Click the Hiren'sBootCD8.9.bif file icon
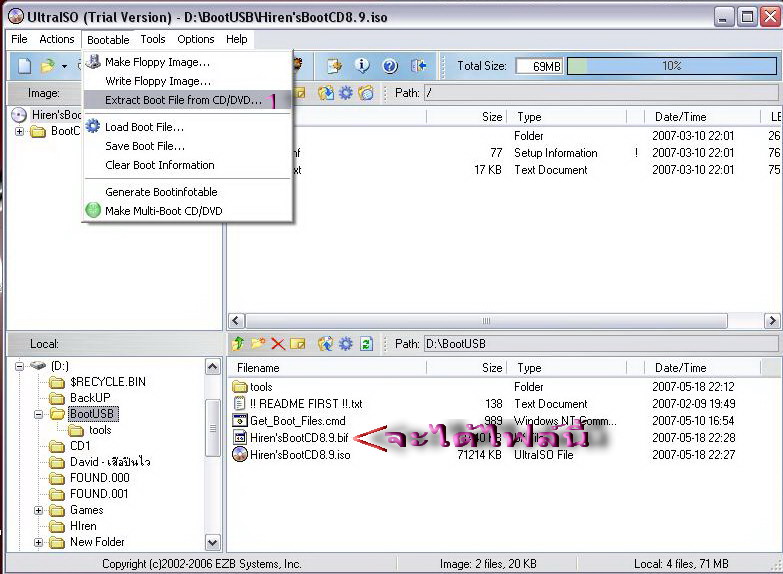 (x=240, y=438)
